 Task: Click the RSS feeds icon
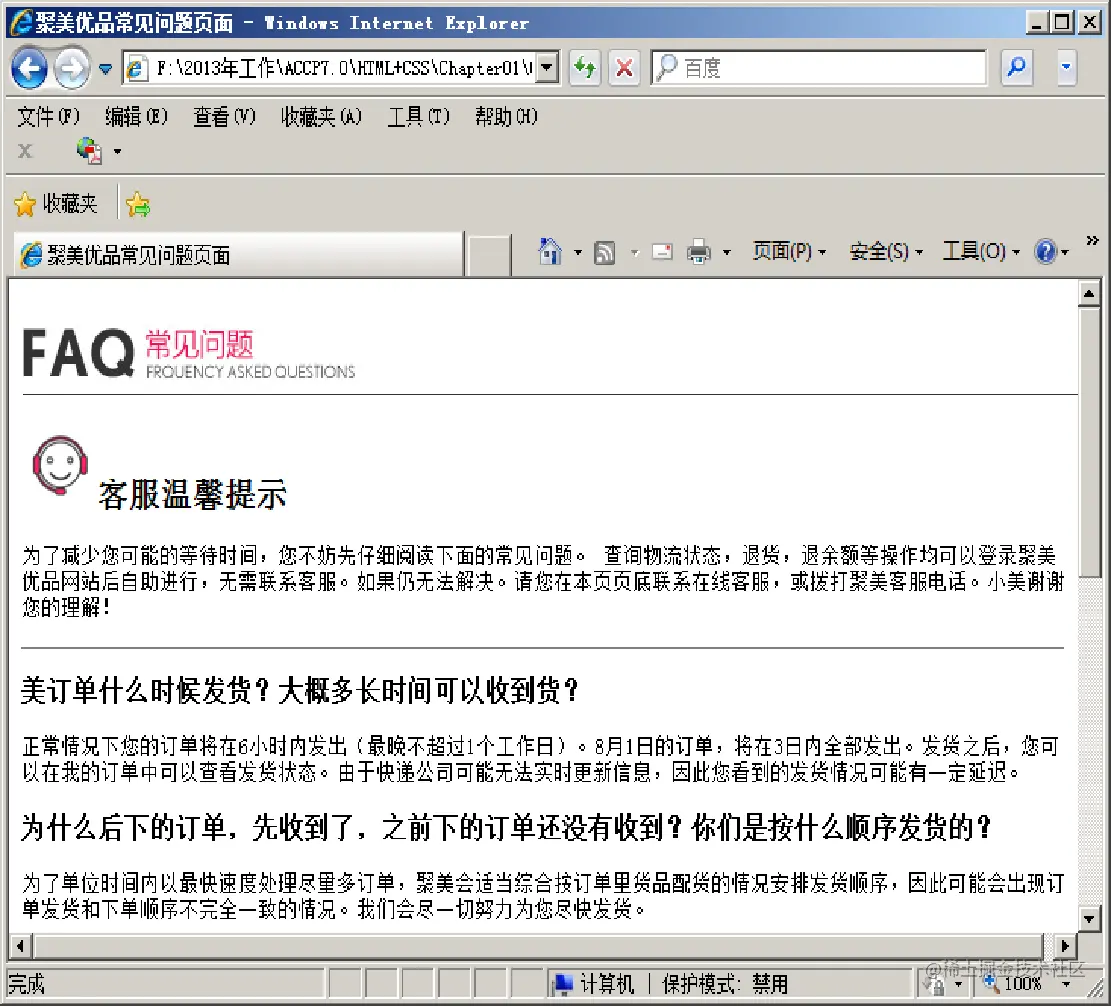(604, 252)
